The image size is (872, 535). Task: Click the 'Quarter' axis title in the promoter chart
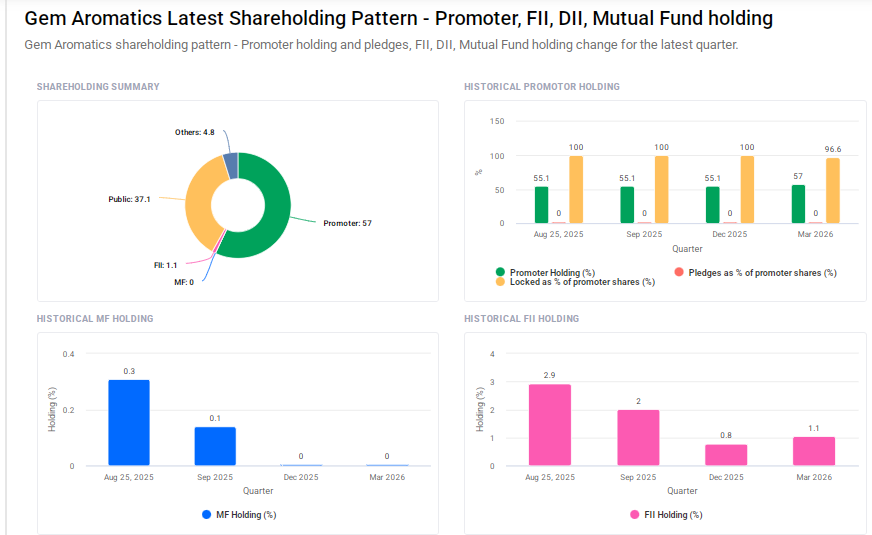coord(687,249)
